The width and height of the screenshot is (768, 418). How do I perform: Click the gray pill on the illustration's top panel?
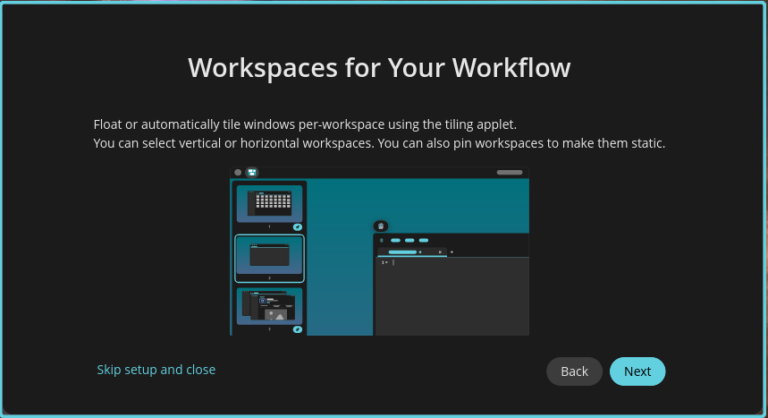pyautogui.click(x=509, y=172)
